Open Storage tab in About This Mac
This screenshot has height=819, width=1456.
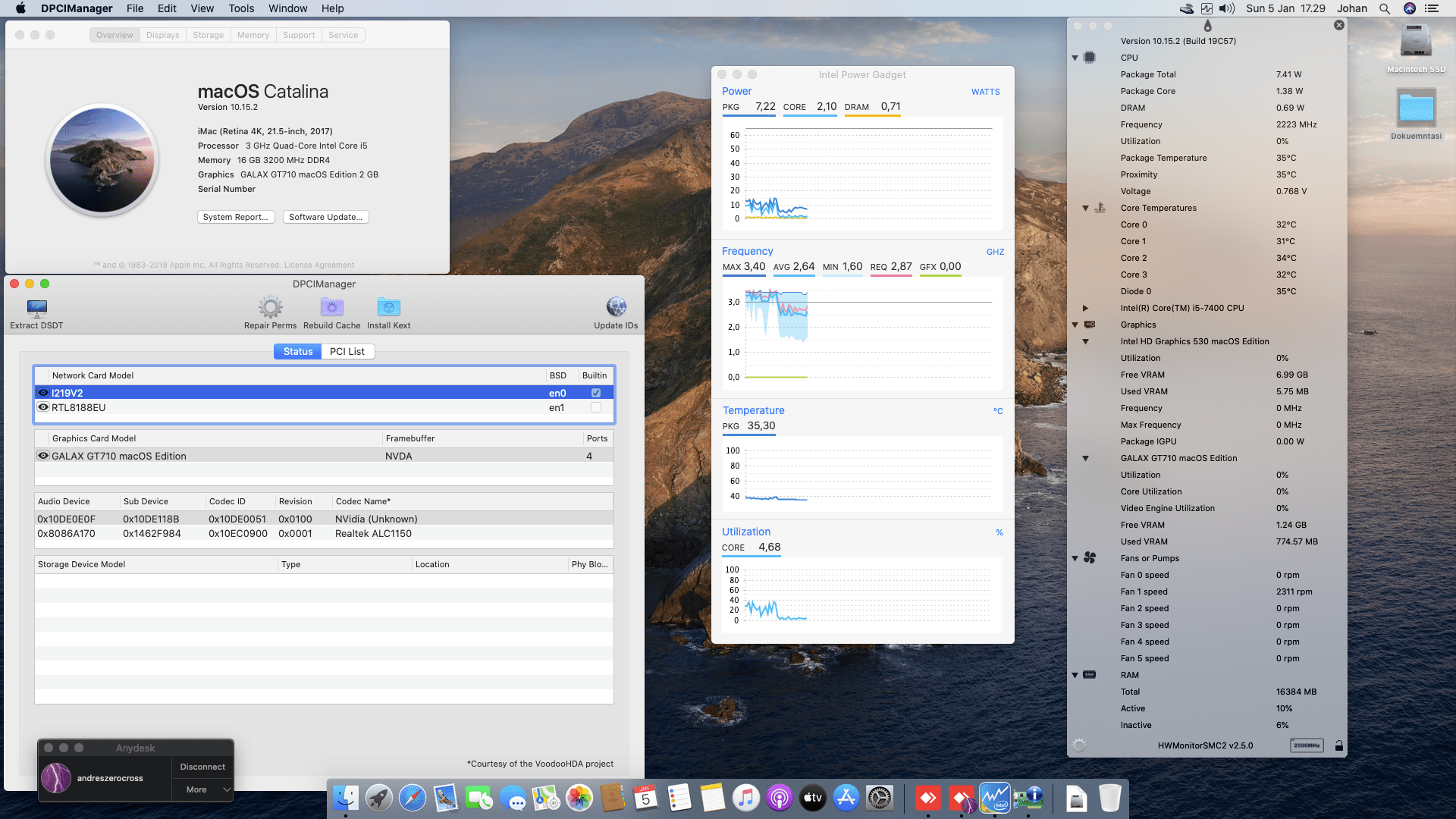click(x=208, y=35)
